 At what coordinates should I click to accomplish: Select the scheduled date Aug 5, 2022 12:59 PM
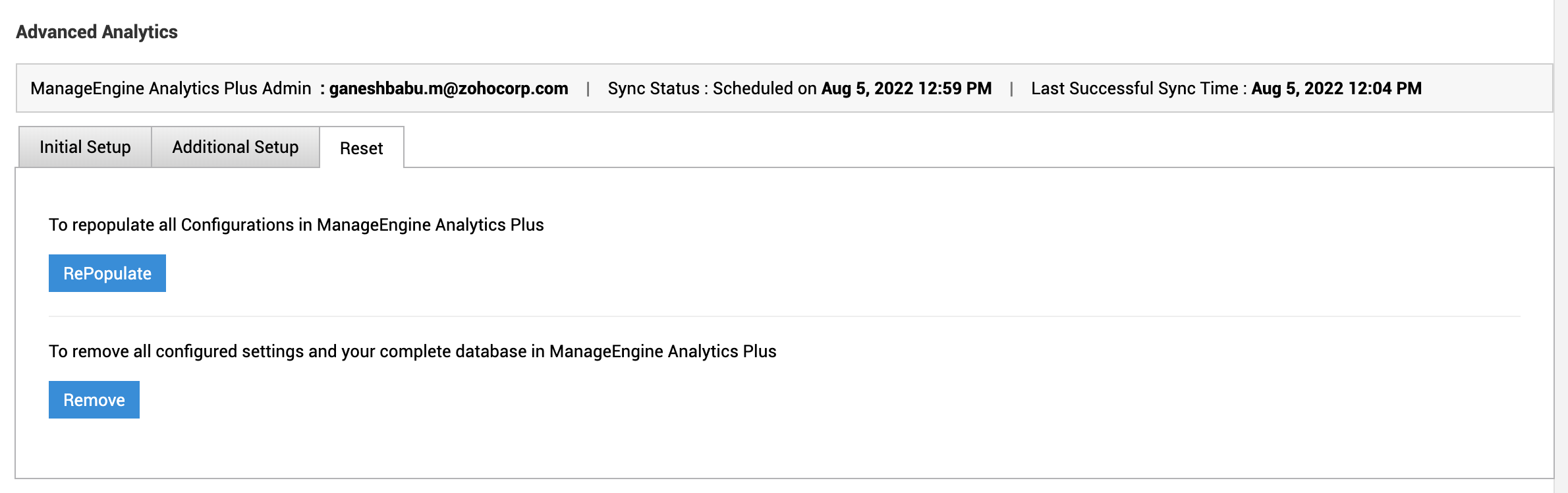(906, 88)
